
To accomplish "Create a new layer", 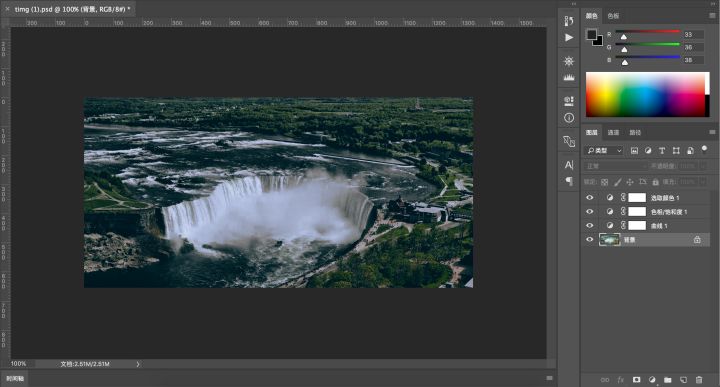I will (x=683, y=380).
